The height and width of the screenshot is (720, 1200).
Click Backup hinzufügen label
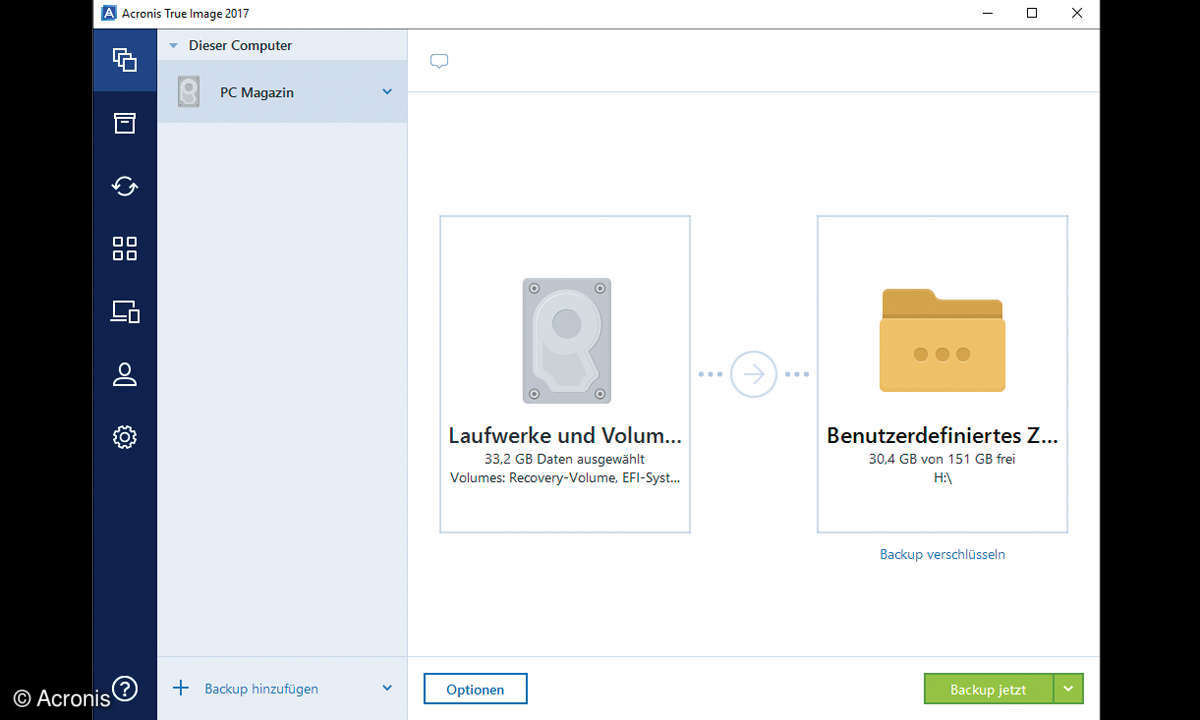coord(261,689)
